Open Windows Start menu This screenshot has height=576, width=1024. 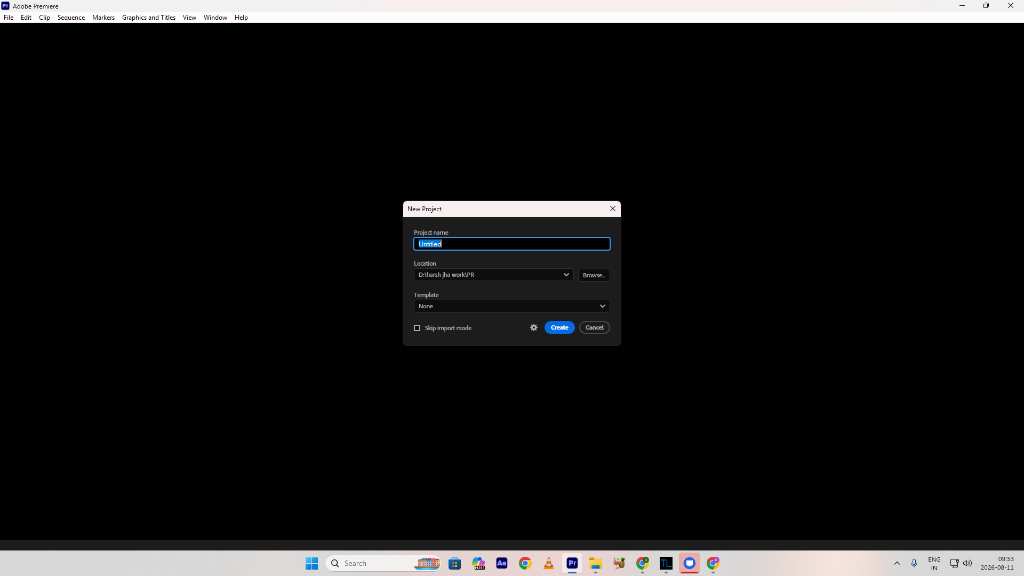[x=312, y=563]
